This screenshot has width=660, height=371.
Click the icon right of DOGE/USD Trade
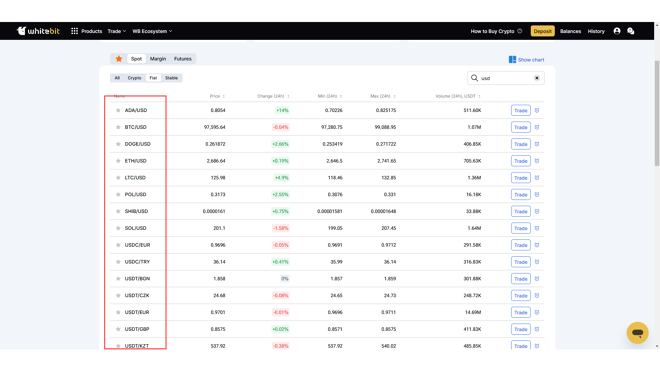[x=537, y=144]
